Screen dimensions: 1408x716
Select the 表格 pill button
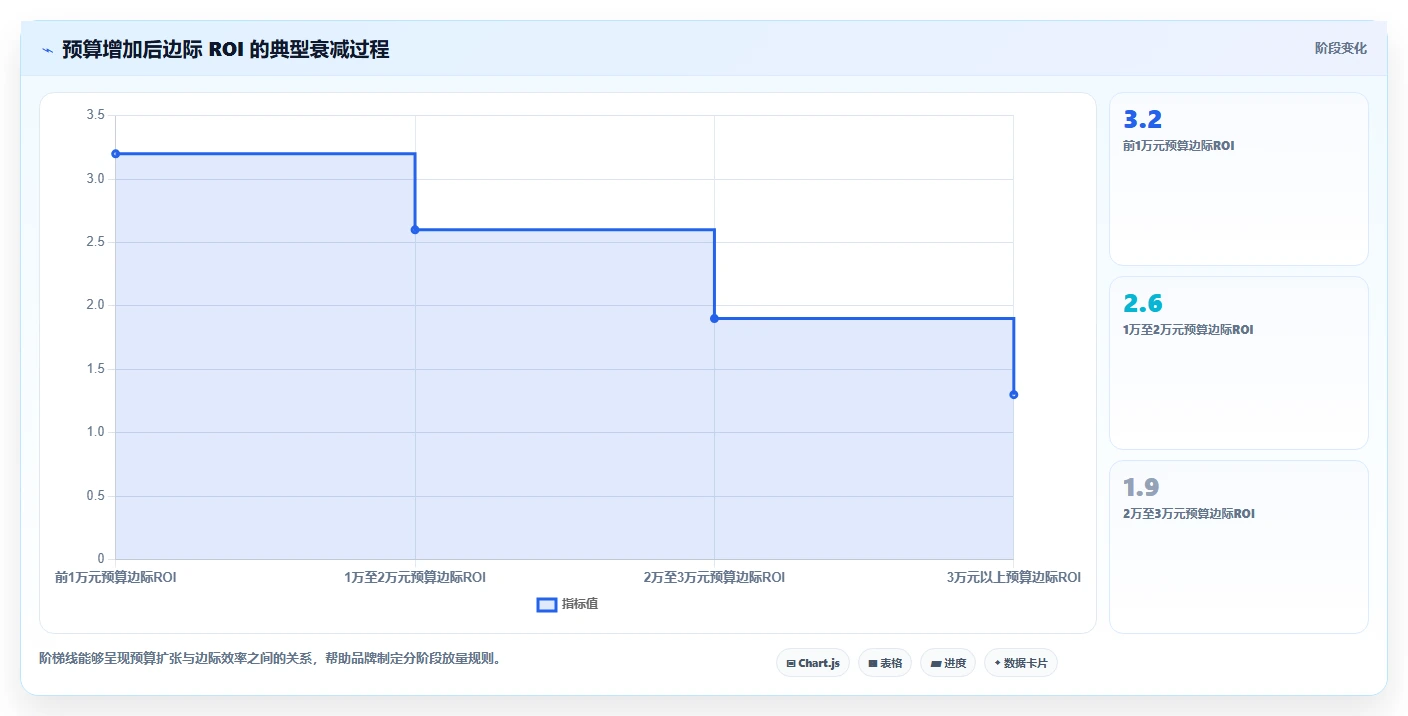pyautogui.click(x=885, y=663)
